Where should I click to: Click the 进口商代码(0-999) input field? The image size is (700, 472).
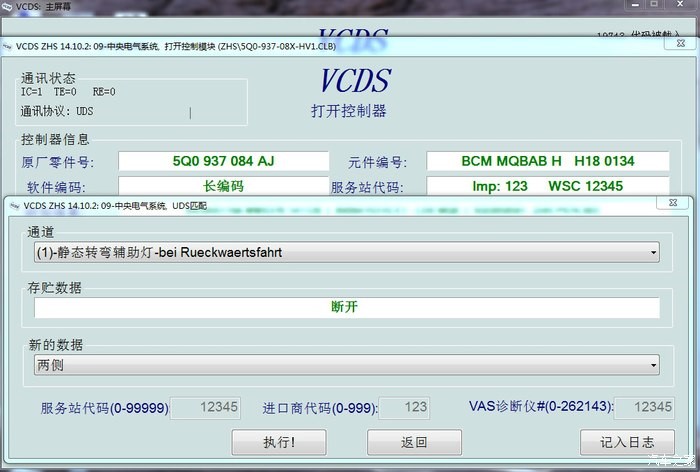pyautogui.click(x=406, y=408)
